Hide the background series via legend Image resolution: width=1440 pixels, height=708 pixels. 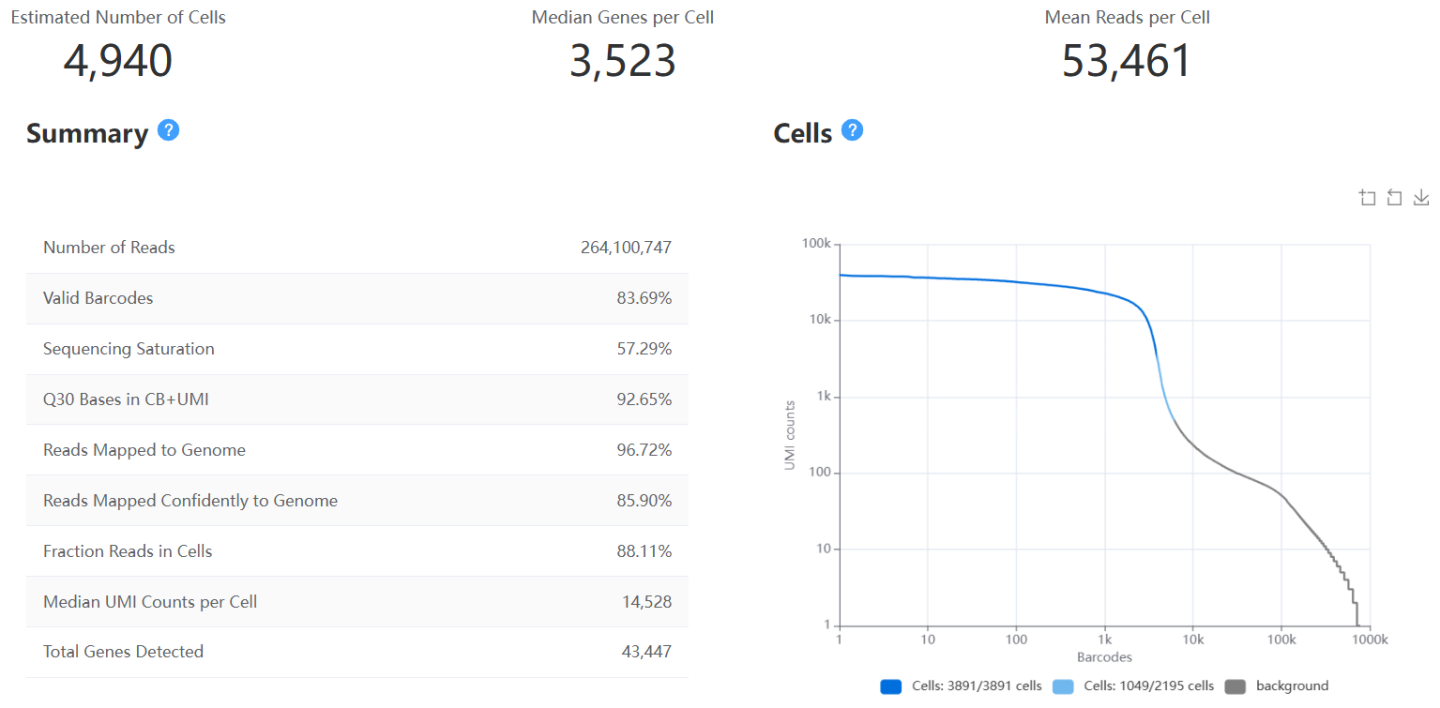tap(1277, 686)
